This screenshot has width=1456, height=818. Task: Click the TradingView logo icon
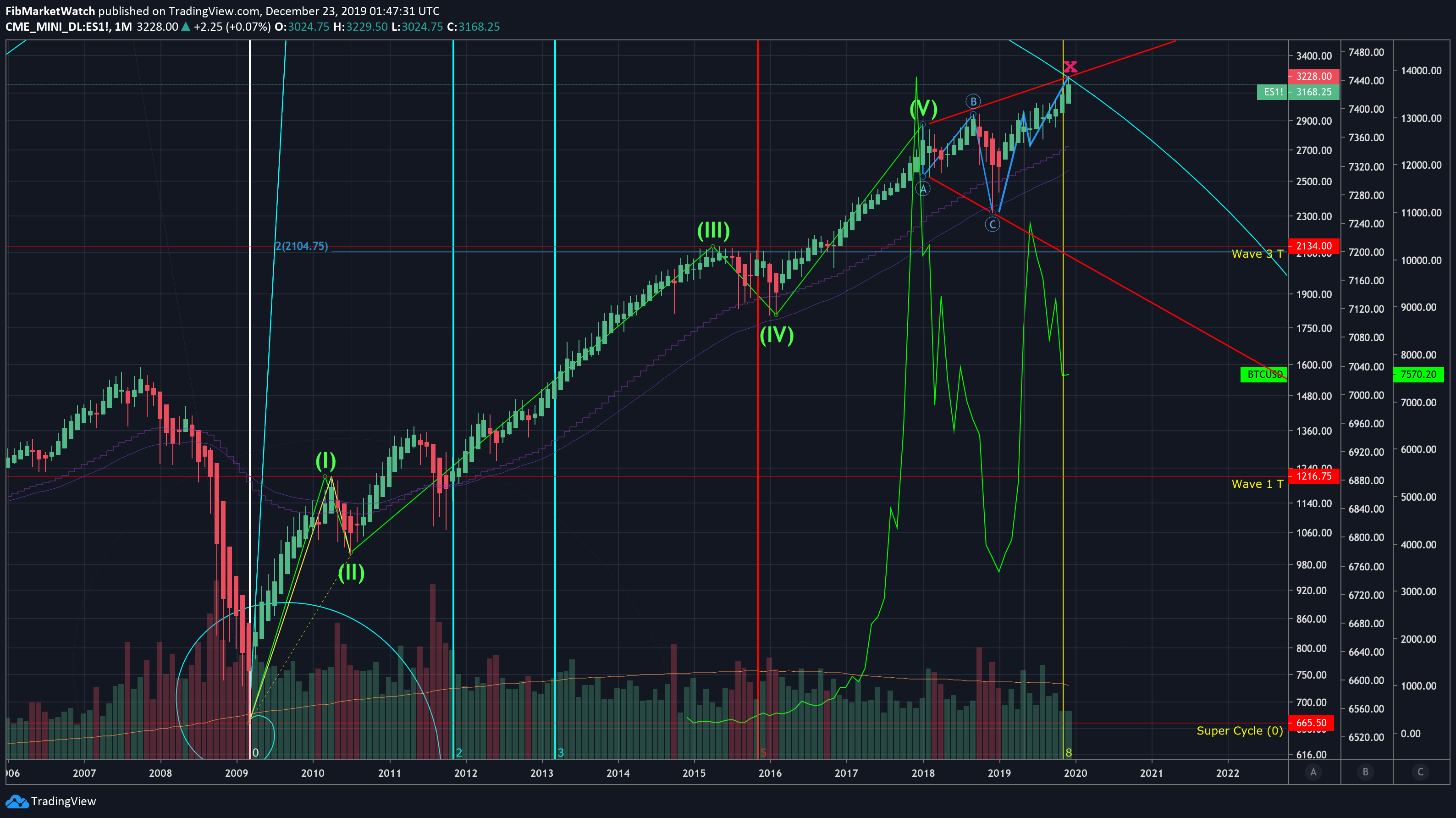click(x=17, y=801)
